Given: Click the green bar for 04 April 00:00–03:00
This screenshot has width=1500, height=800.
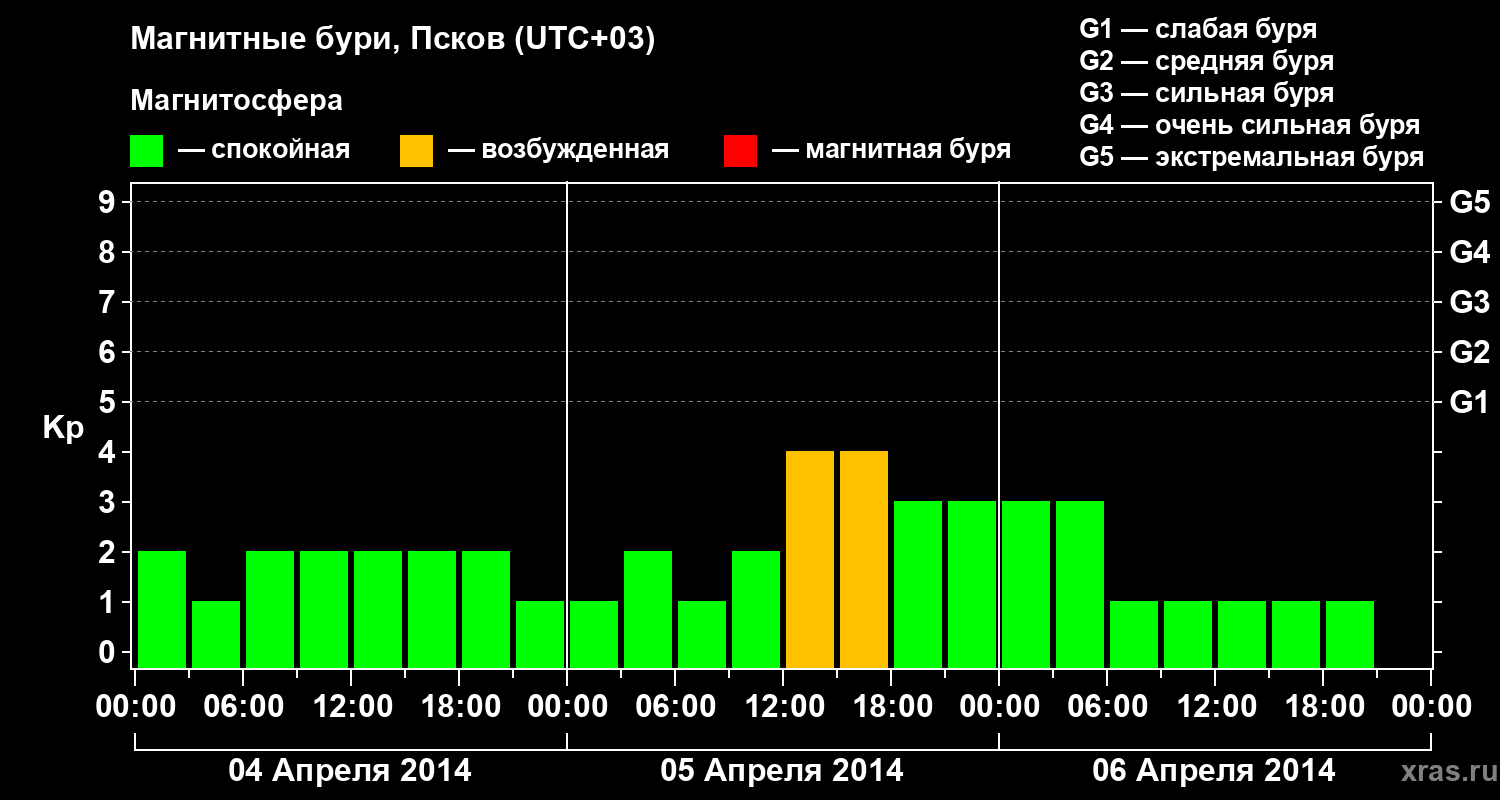Looking at the screenshot, I should 162,609.
